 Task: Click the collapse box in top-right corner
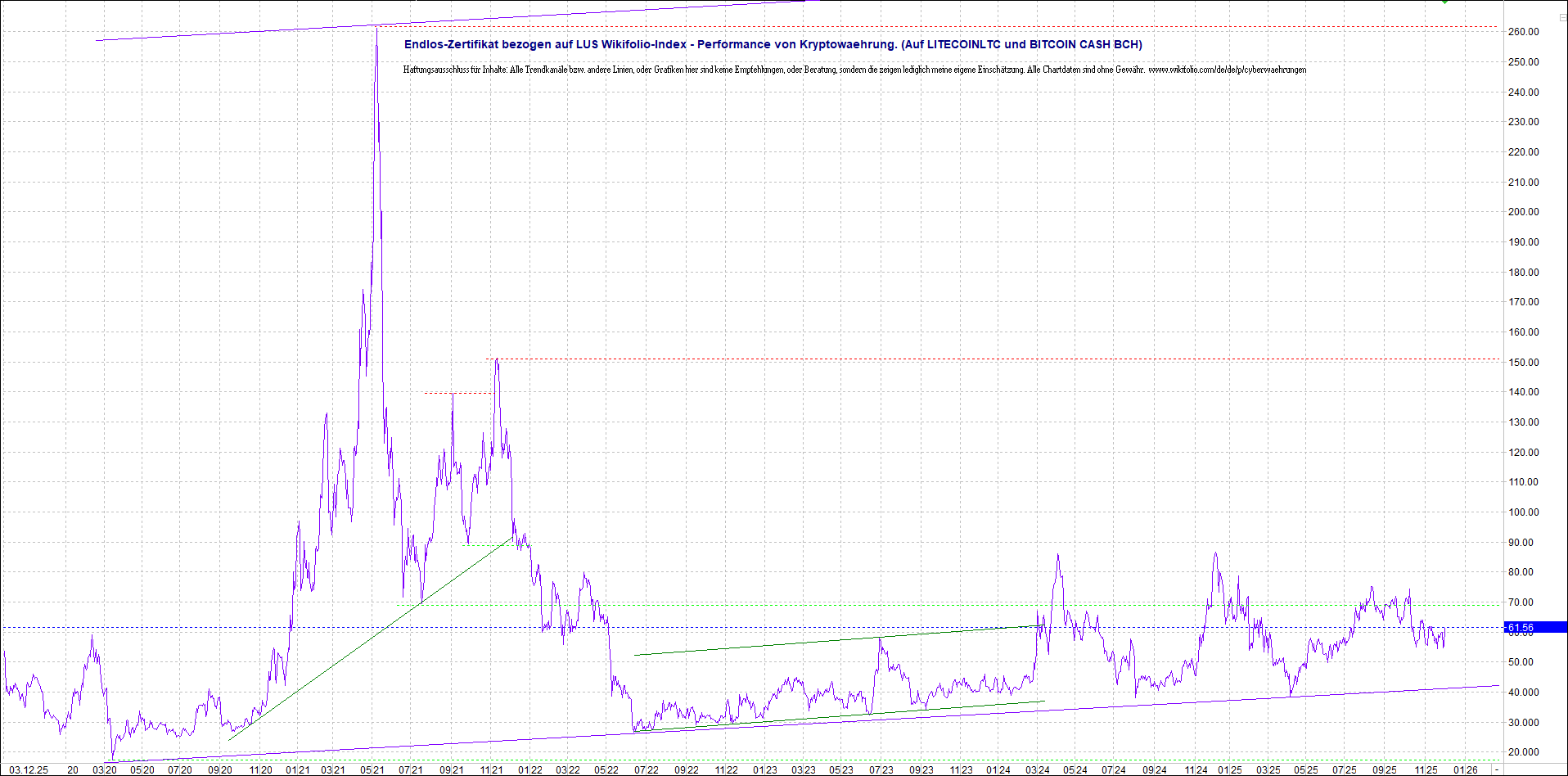coord(1562,16)
